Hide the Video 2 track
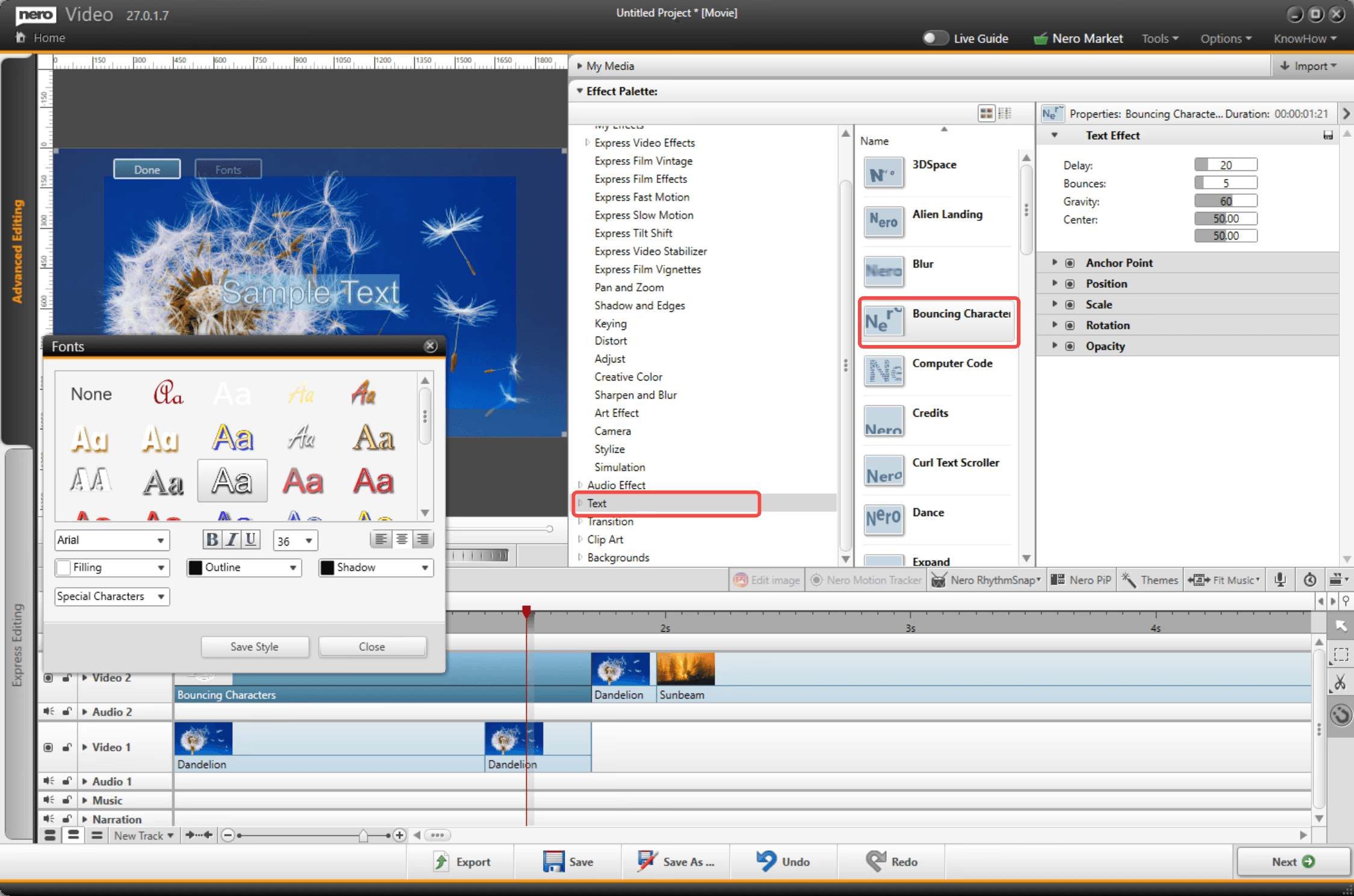Image resolution: width=1354 pixels, height=896 pixels. (48, 678)
